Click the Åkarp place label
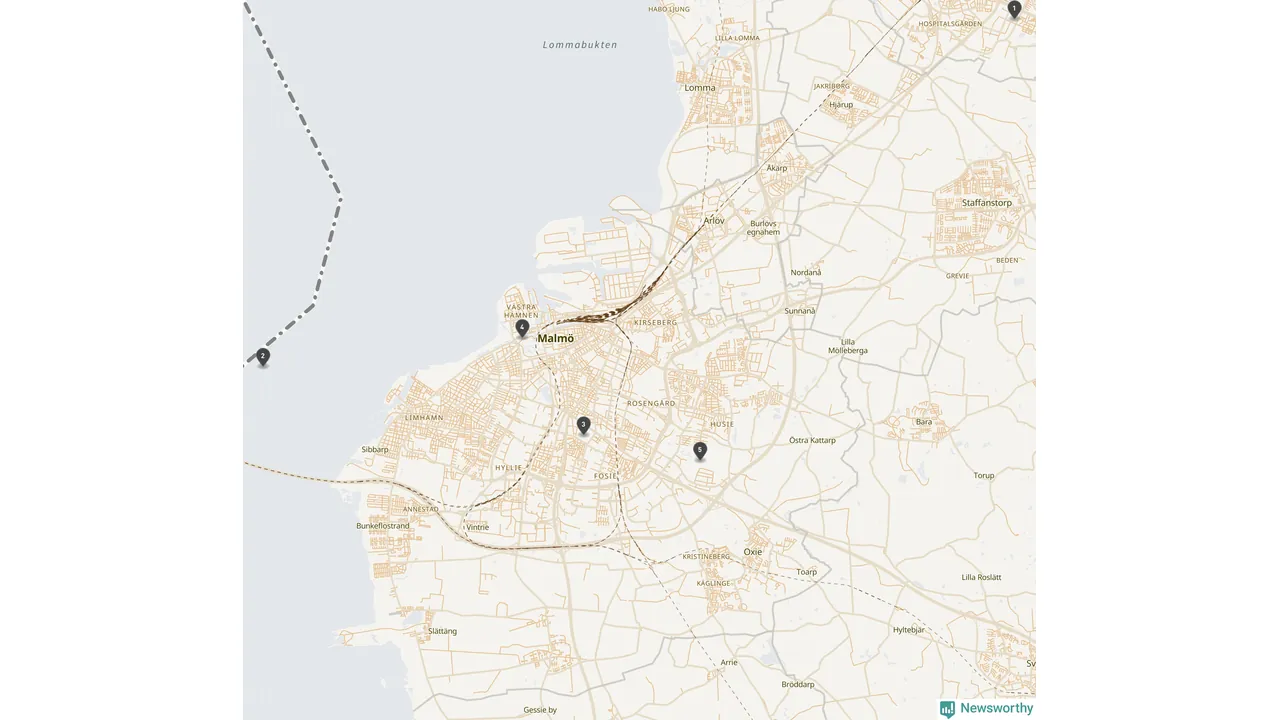This screenshot has width=1280, height=720. coord(777,168)
